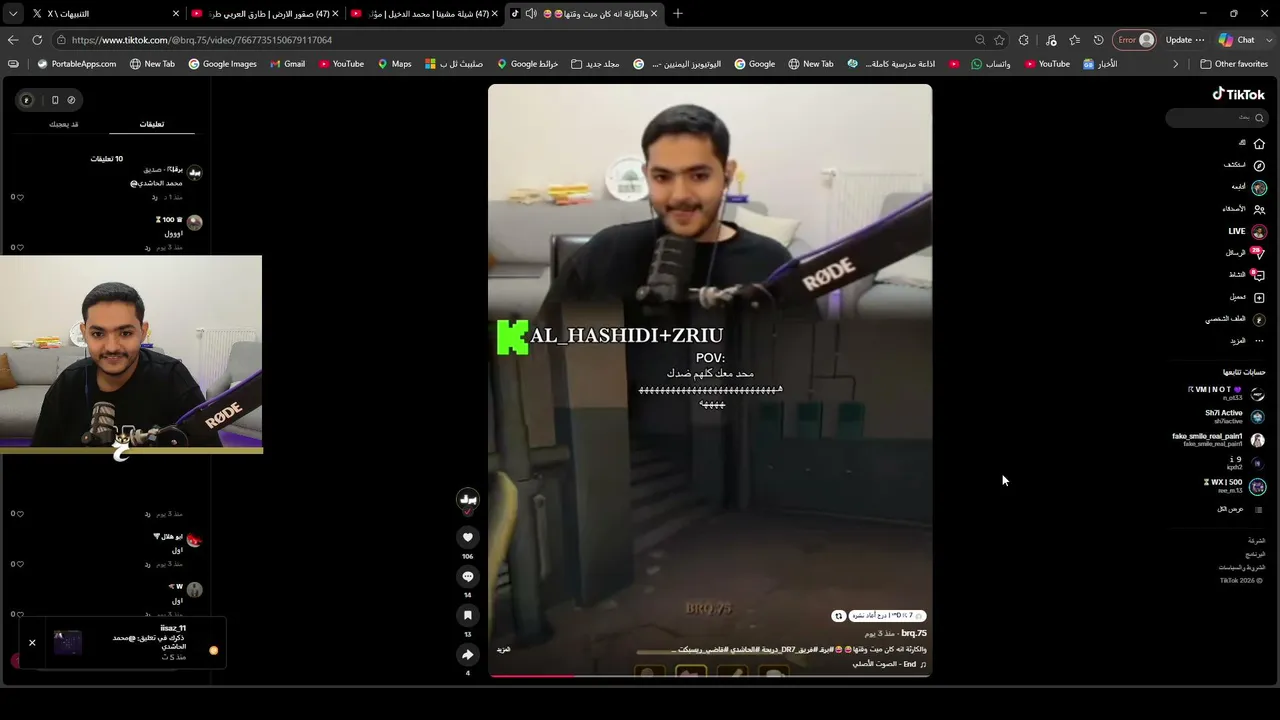Open the fake_smile_real_pain1 account
The height and width of the screenshot is (720, 1280).
tap(1218, 439)
